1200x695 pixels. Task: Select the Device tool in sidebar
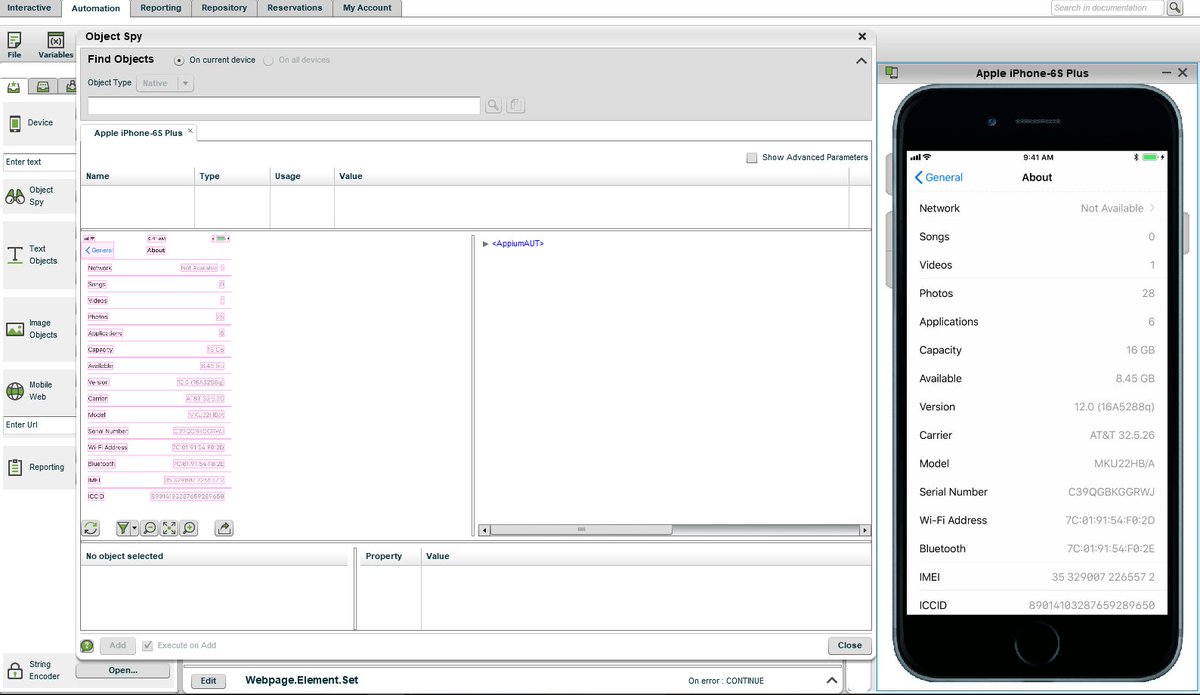39,123
